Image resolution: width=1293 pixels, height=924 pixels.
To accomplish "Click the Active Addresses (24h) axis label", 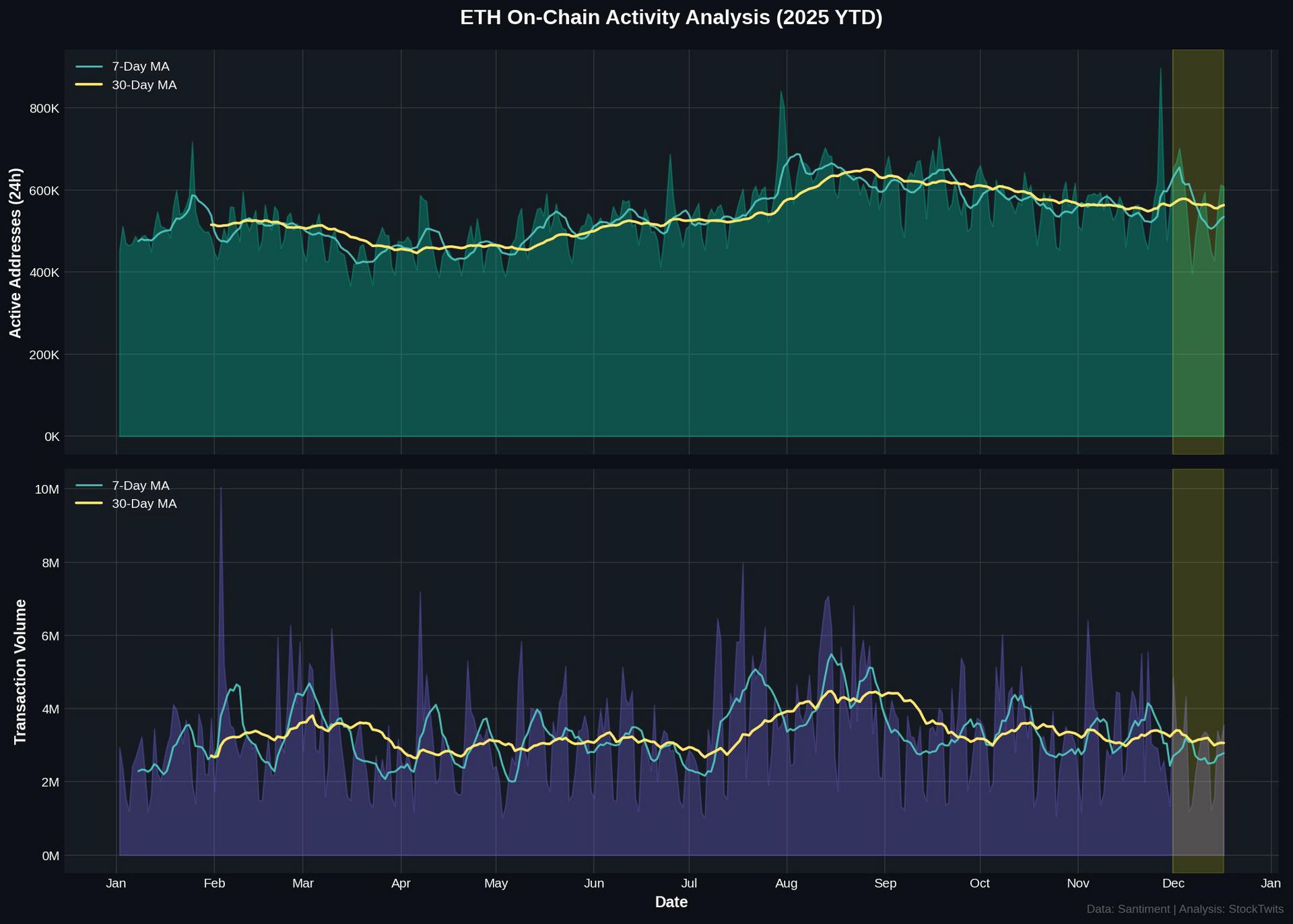I will (x=15, y=253).
